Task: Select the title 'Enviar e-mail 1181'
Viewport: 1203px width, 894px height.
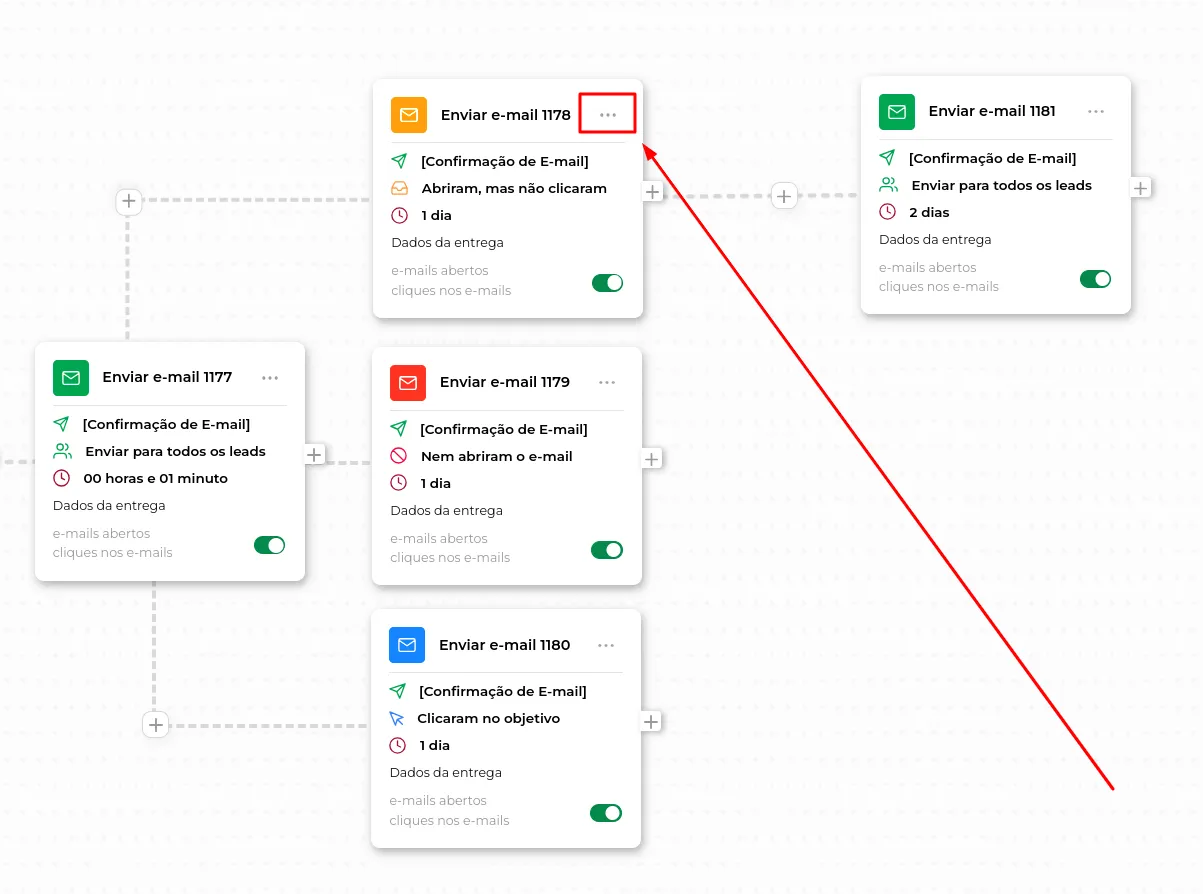Action: click(x=992, y=111)
